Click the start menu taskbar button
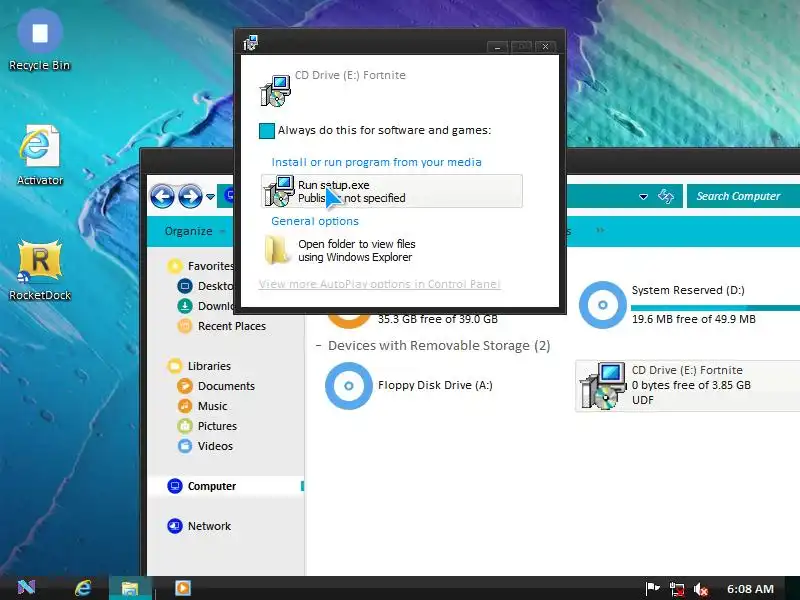The width and height of the screenshot is (800, 600). [26, 588]
